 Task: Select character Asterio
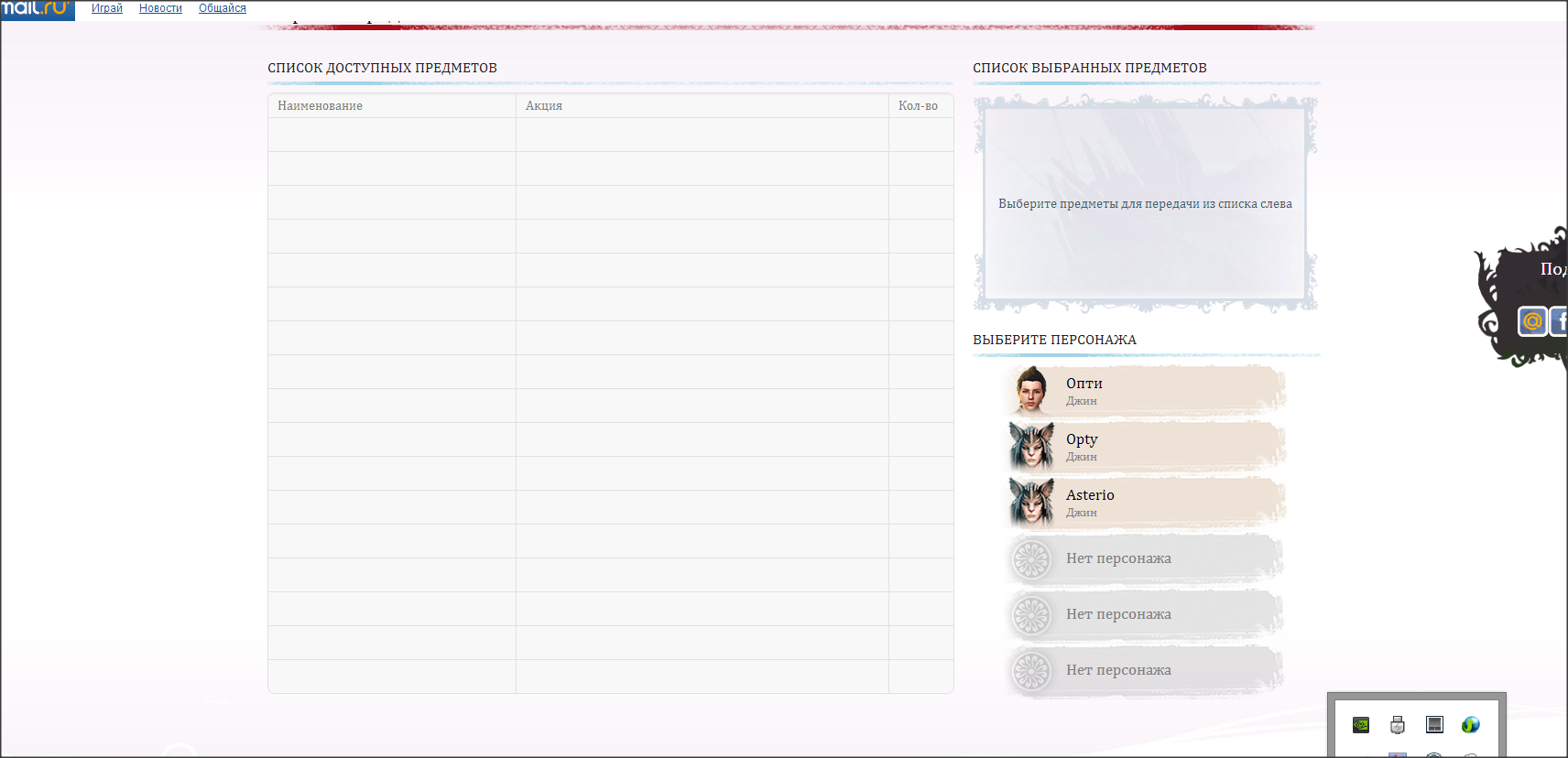pos(1145,503)
